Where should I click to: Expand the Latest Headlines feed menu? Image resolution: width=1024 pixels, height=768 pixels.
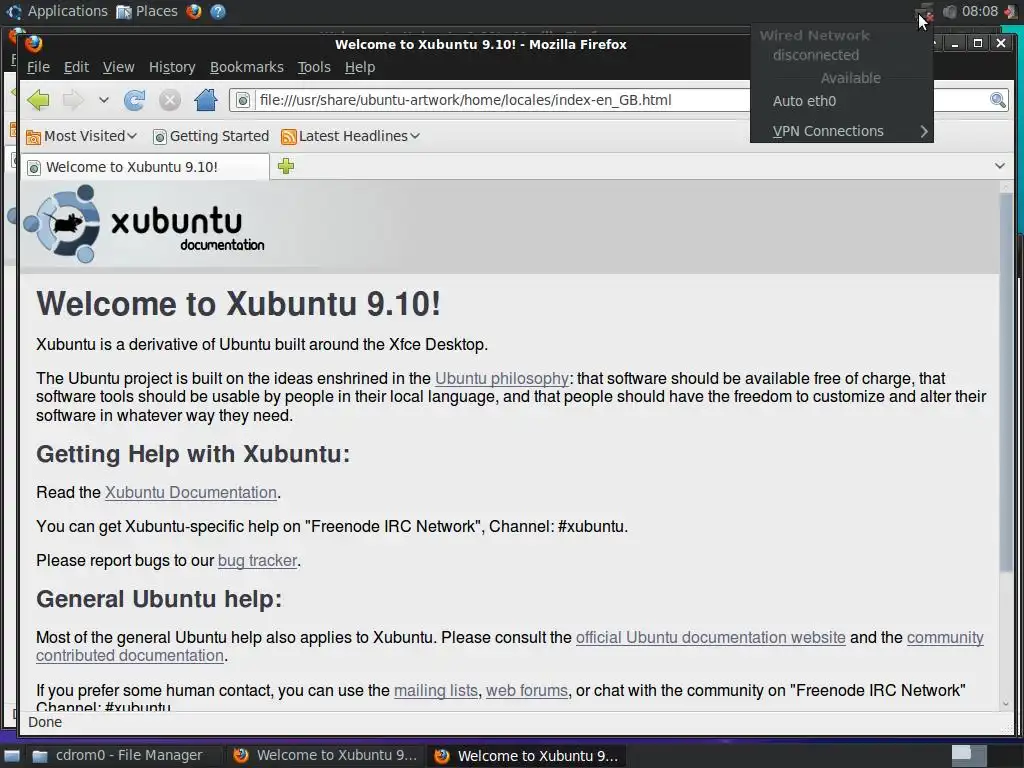(351, 136)
